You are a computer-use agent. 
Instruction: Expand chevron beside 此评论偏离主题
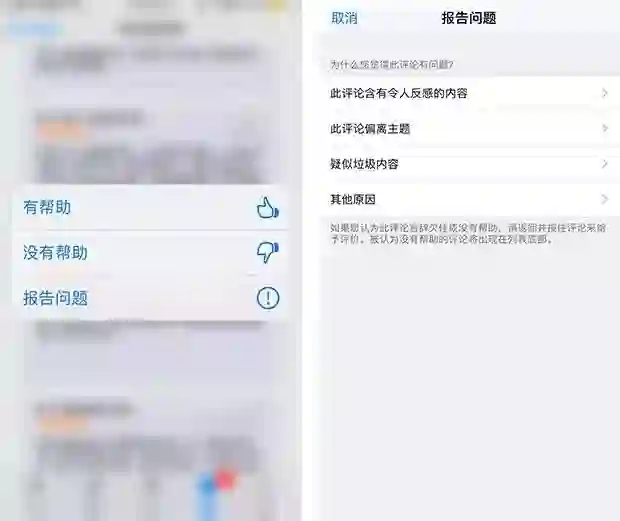coord(604,128)
